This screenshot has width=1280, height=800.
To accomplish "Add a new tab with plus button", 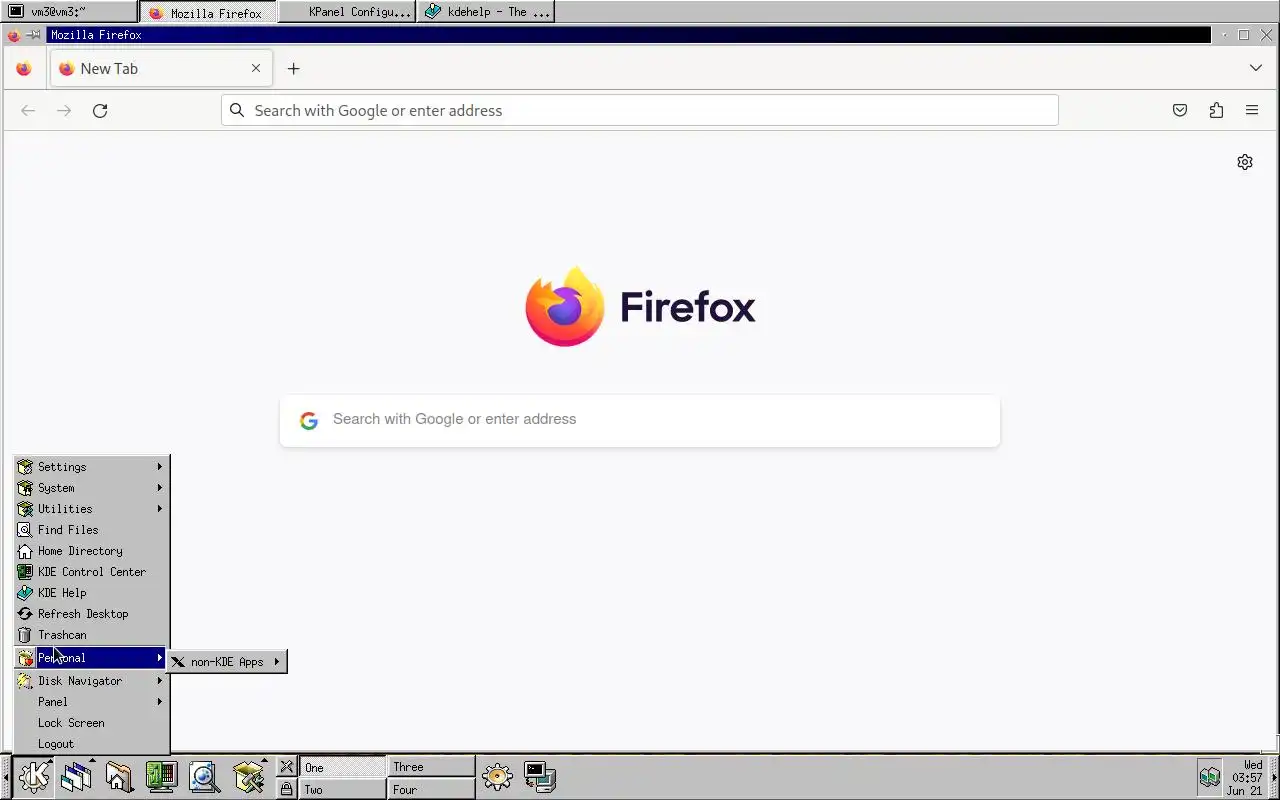I will click(x=293, y=69).
